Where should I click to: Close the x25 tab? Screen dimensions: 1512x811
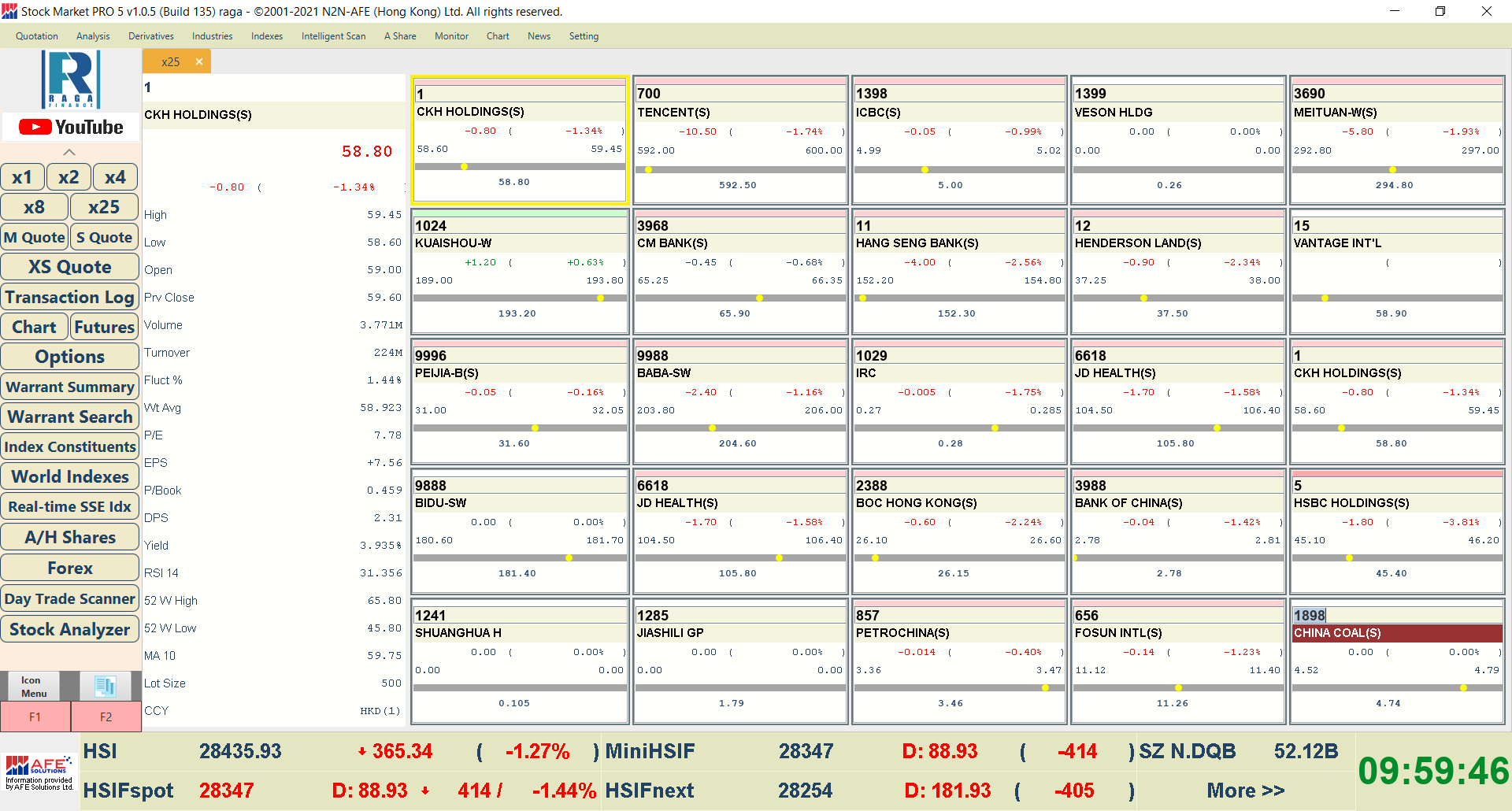[199, 61]
